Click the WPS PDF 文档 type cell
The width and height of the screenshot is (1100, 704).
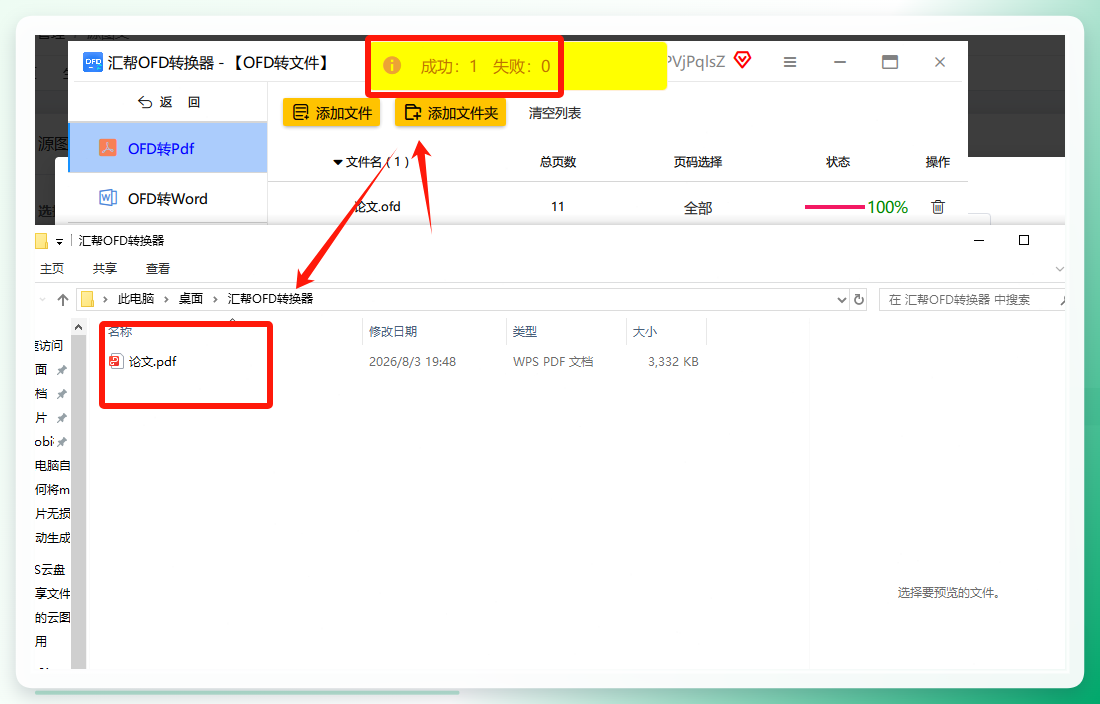(553, 362)
